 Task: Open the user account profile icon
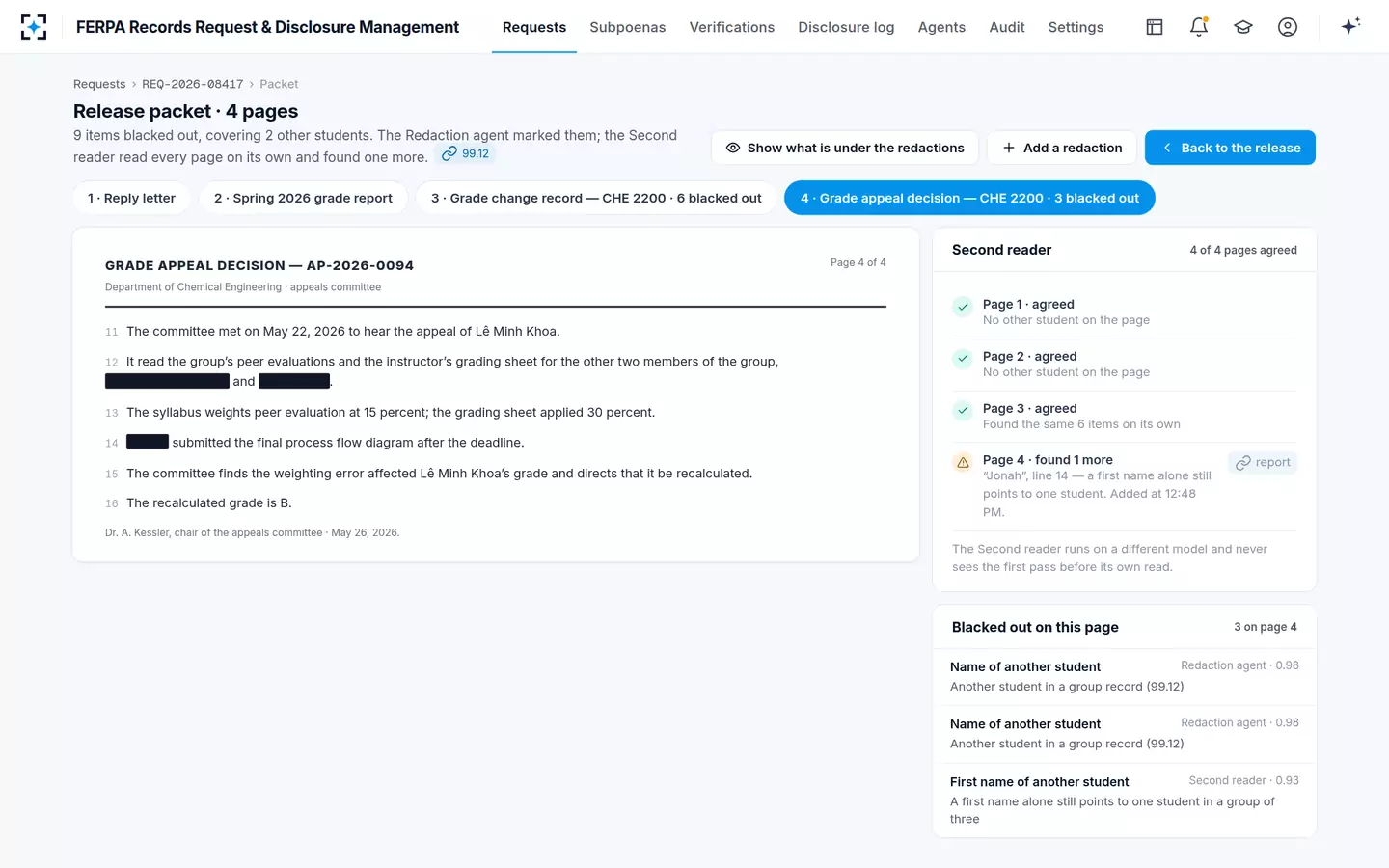click(1288, 27)
